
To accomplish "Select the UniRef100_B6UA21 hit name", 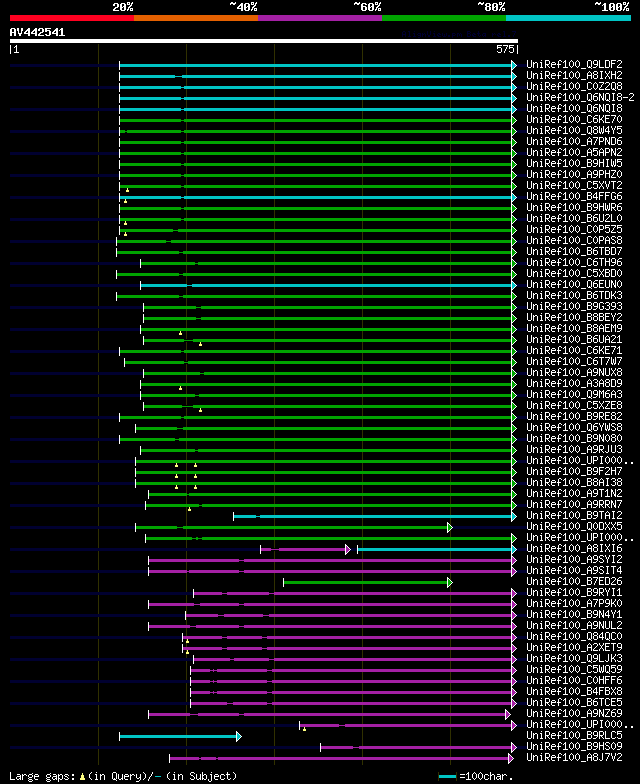I will 574,340.
